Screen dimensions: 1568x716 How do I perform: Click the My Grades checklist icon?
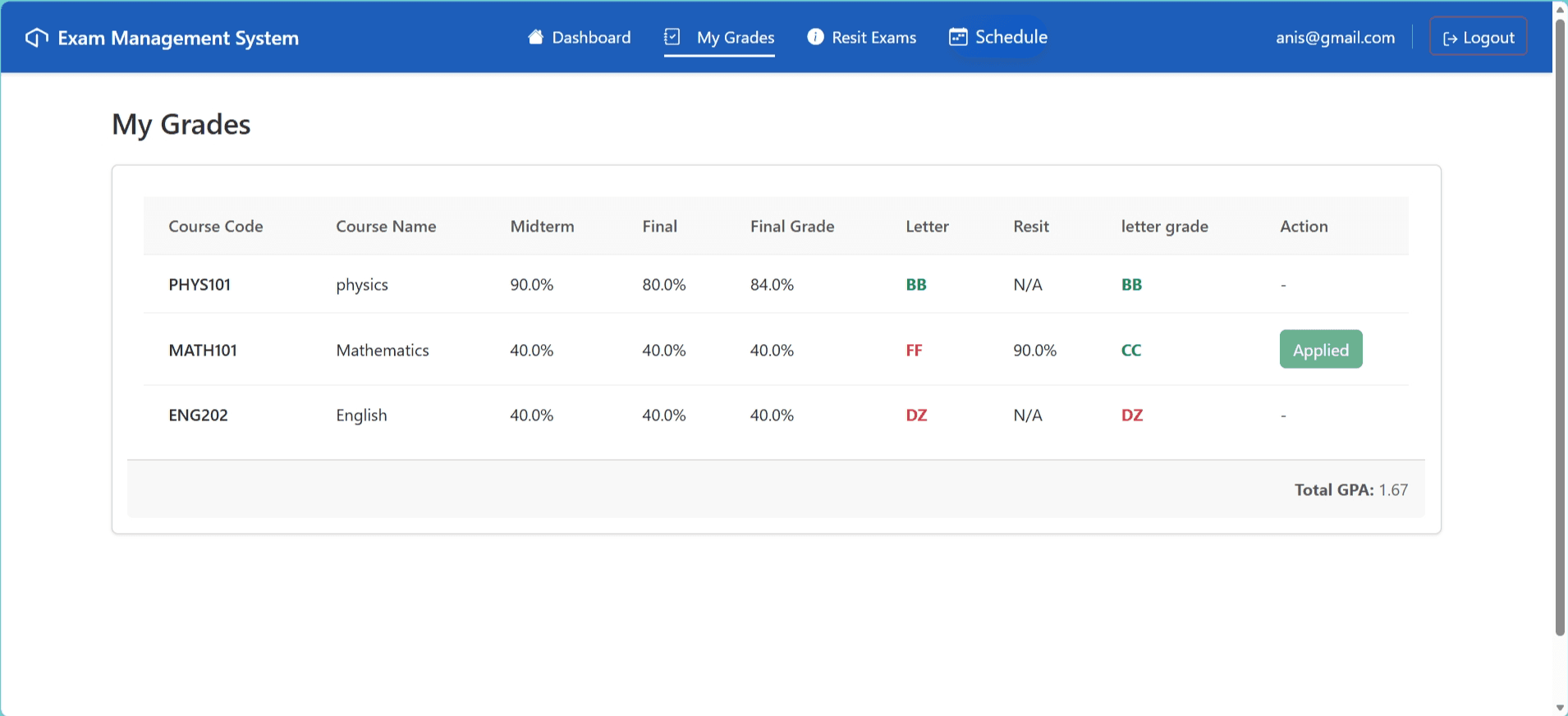pyautogui.click(x=672, y=37)
